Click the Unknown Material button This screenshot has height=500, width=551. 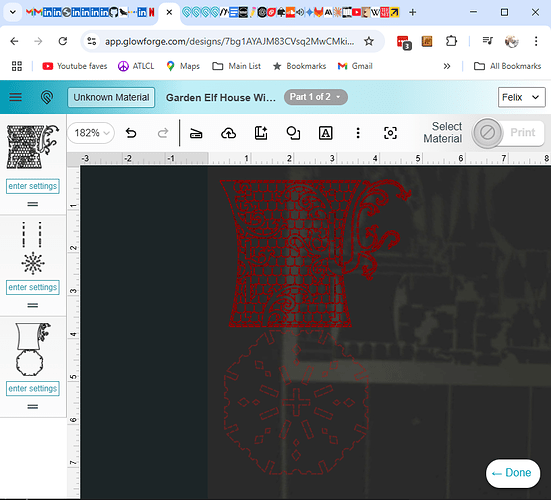[111, 97]
